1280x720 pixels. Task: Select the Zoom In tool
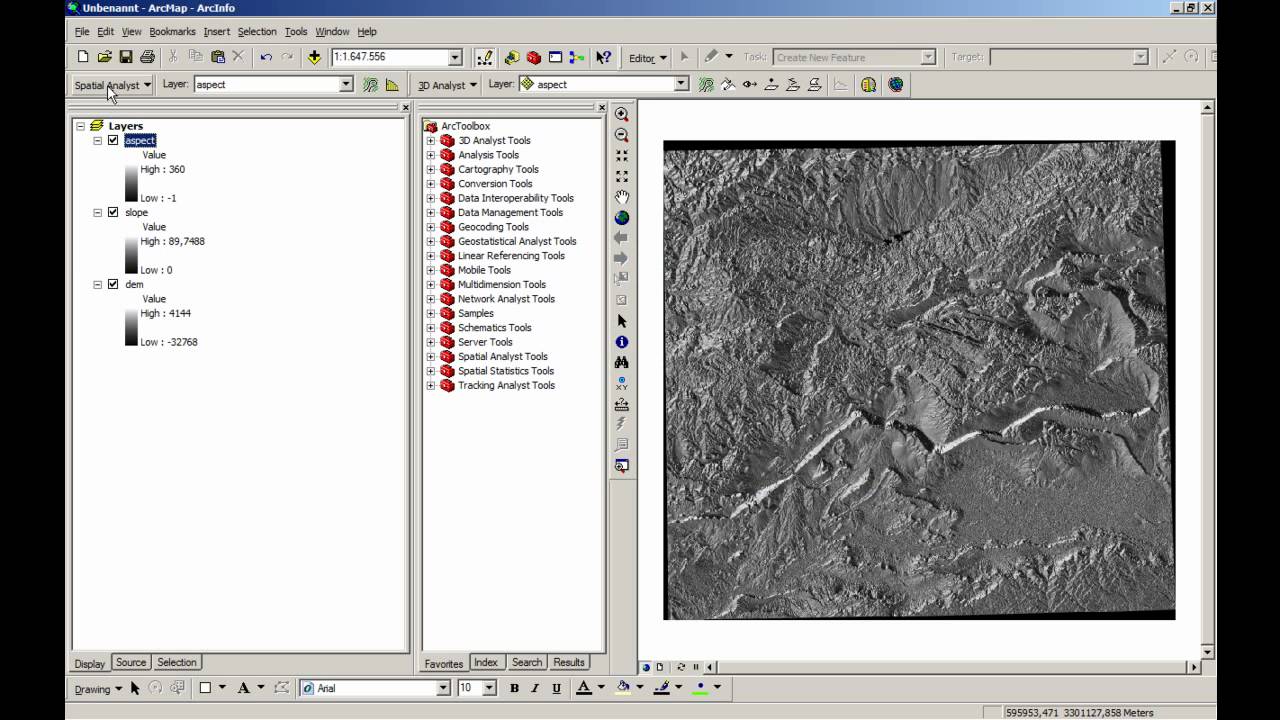point(622,115)
